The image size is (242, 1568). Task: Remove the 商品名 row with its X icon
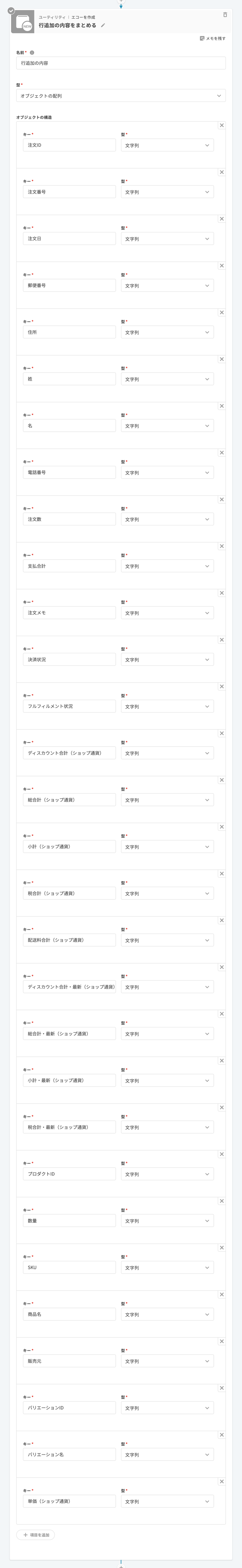tap(222, 1295)
